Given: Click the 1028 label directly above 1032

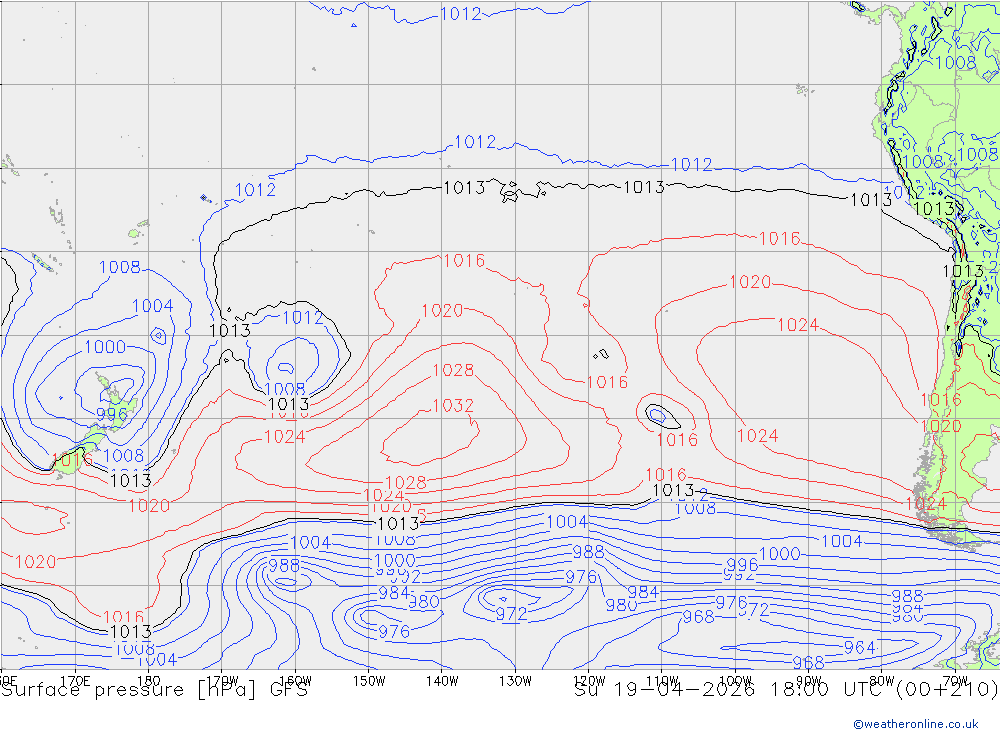Looking at the screenshot, I should click(453, 371).
